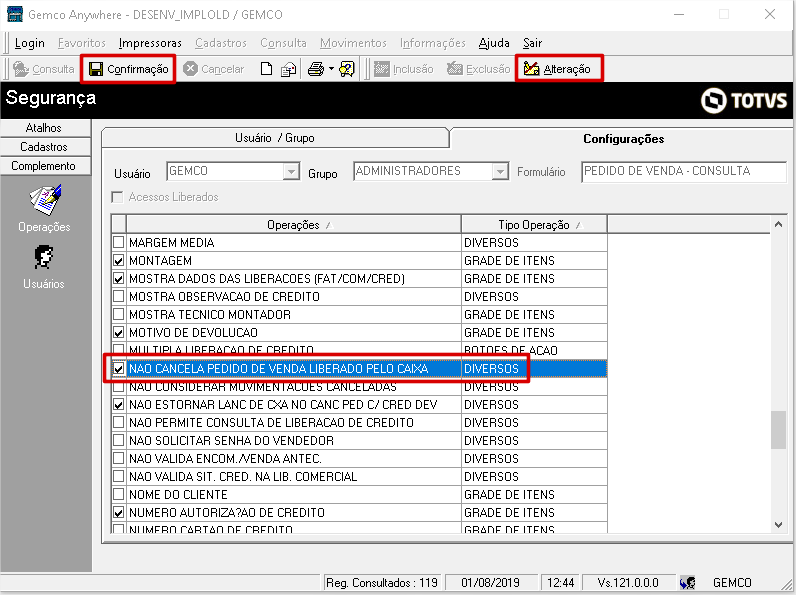Screen dimensions: 796x595
Task: Toggle NAO CANCELA PEDIDO DE VENDA checkbox
Action: [x=118, y=368]
